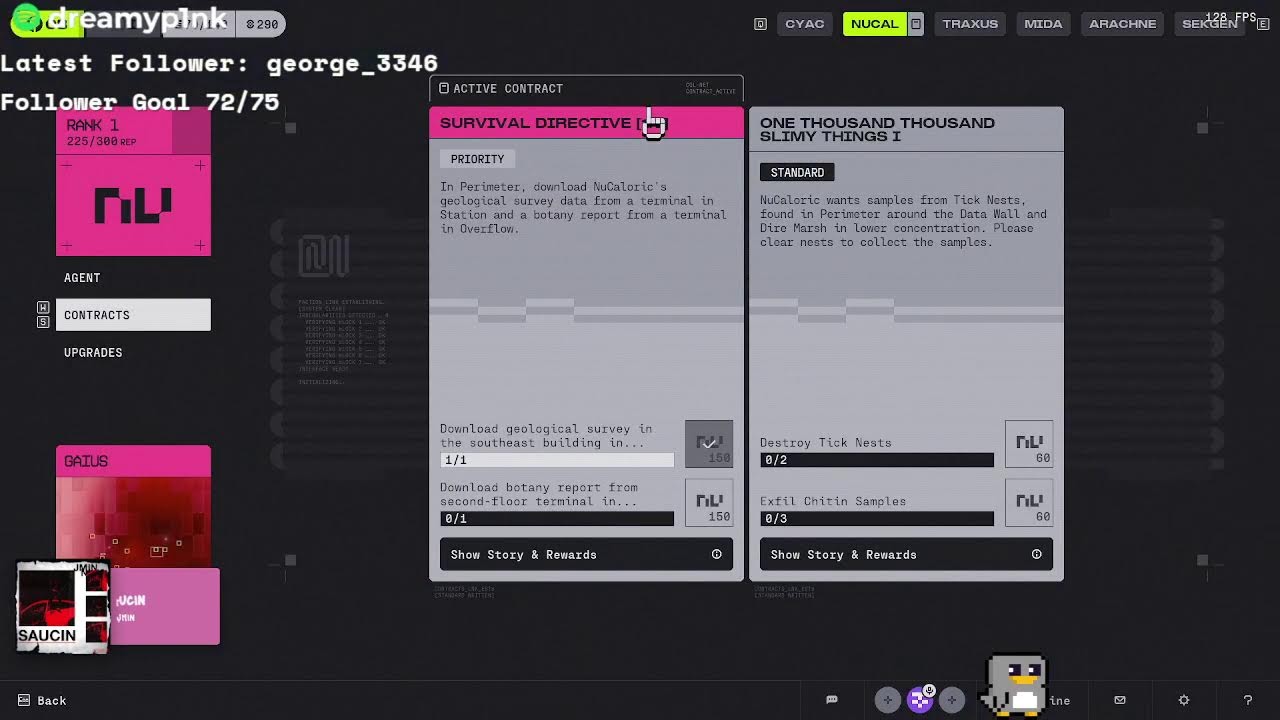Select the NUCAL faction tab
The width and height of the screenshot is (1280, 720).
(874, 24)
